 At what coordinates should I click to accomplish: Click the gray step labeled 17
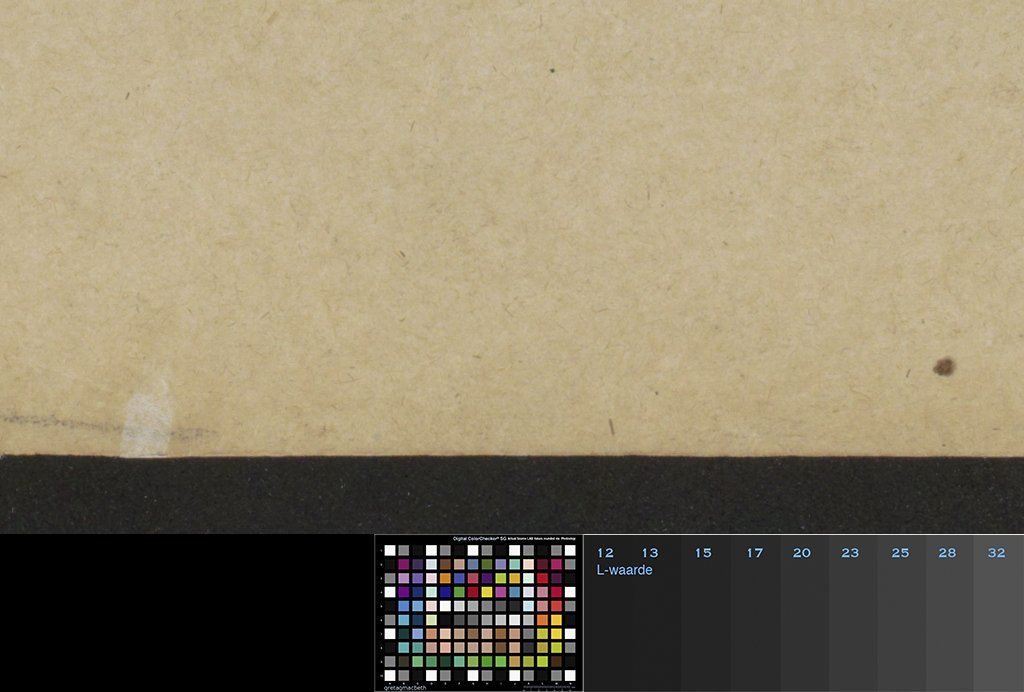(754, 620)
